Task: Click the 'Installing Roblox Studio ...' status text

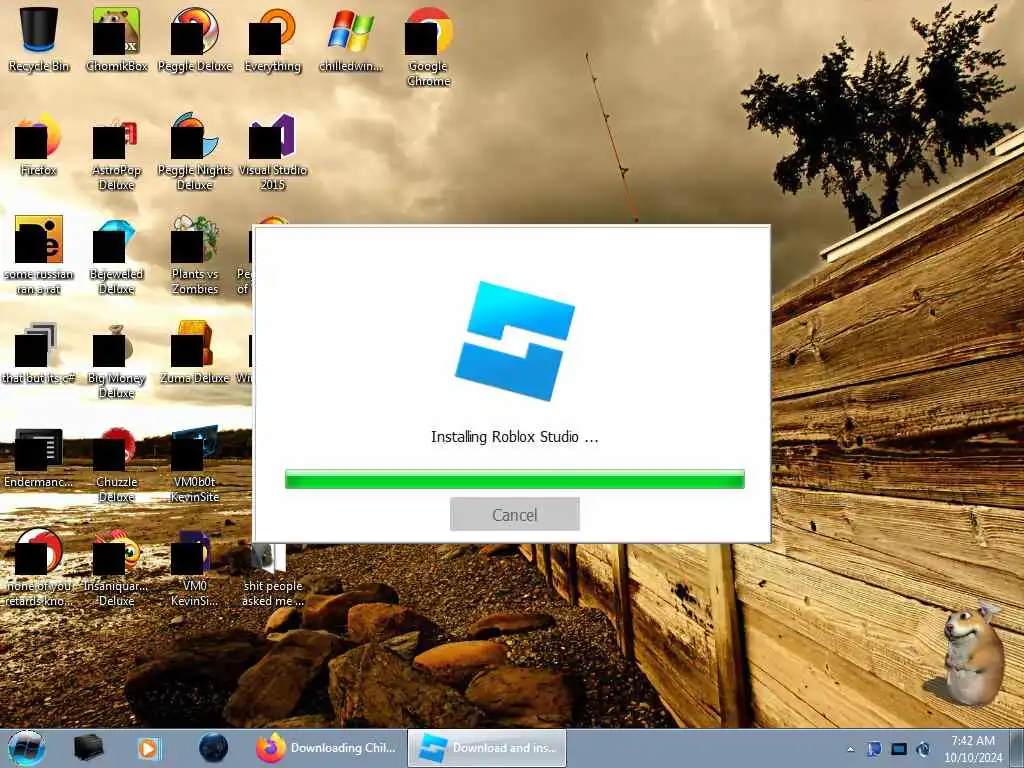Action: (x=515, y=437)
